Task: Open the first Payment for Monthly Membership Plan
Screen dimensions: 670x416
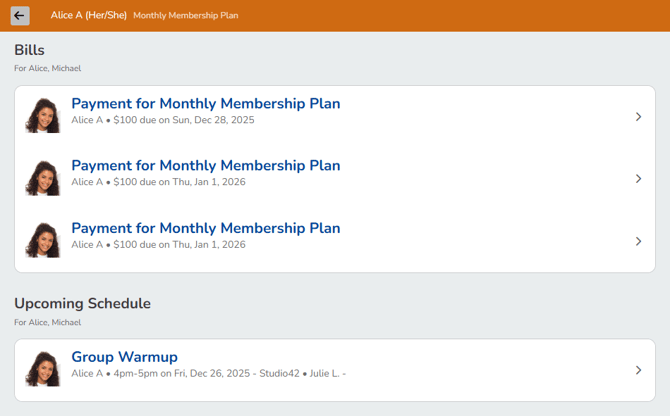Action: (205, 104)
